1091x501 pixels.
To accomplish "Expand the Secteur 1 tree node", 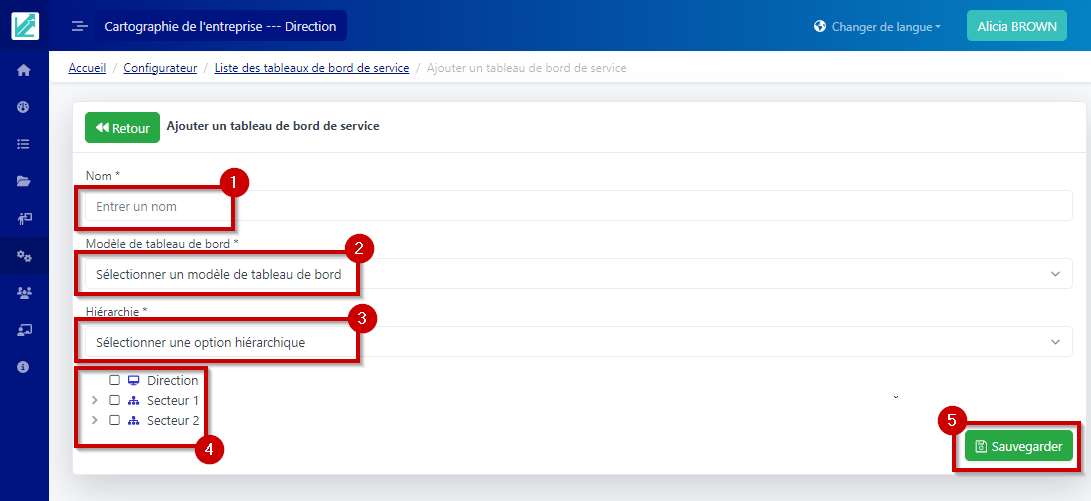I will (95, 401).
